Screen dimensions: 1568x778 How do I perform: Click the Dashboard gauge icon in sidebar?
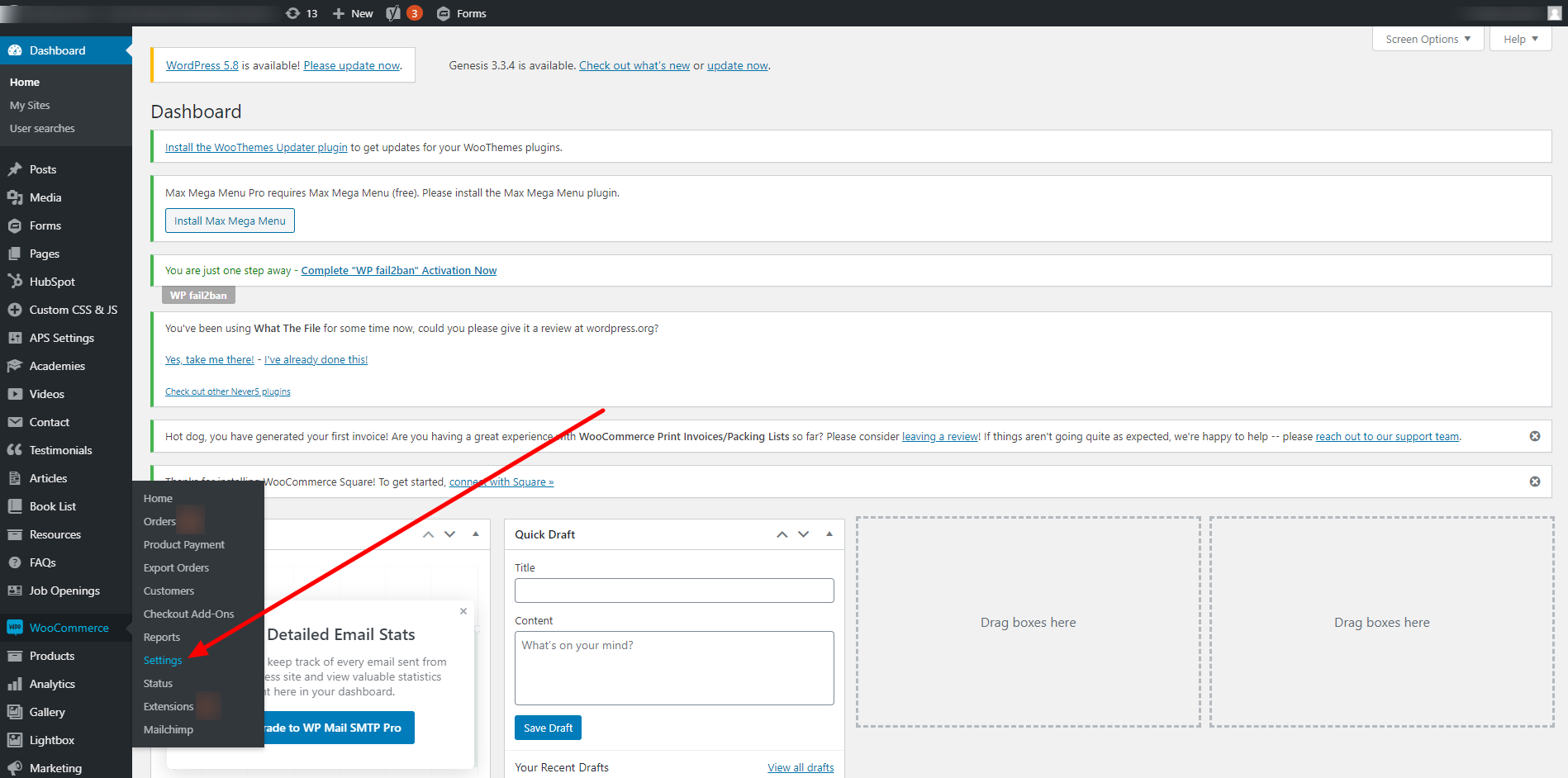[x=15, y=50]
